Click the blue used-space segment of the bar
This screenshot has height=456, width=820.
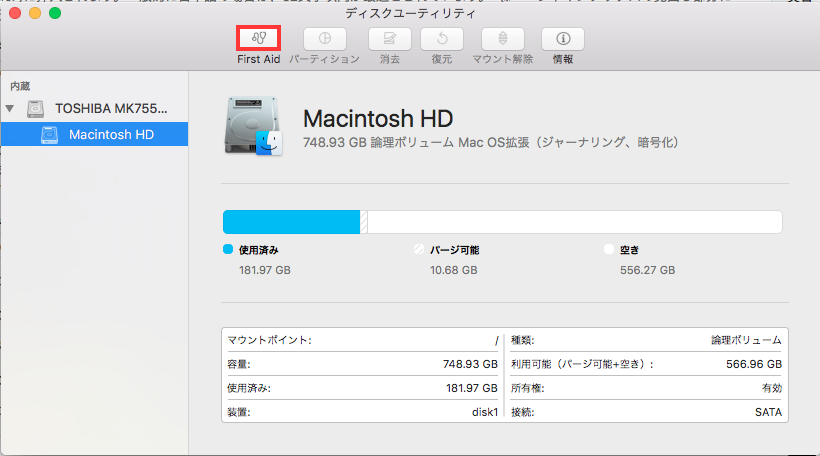click(x=291, y=222)
